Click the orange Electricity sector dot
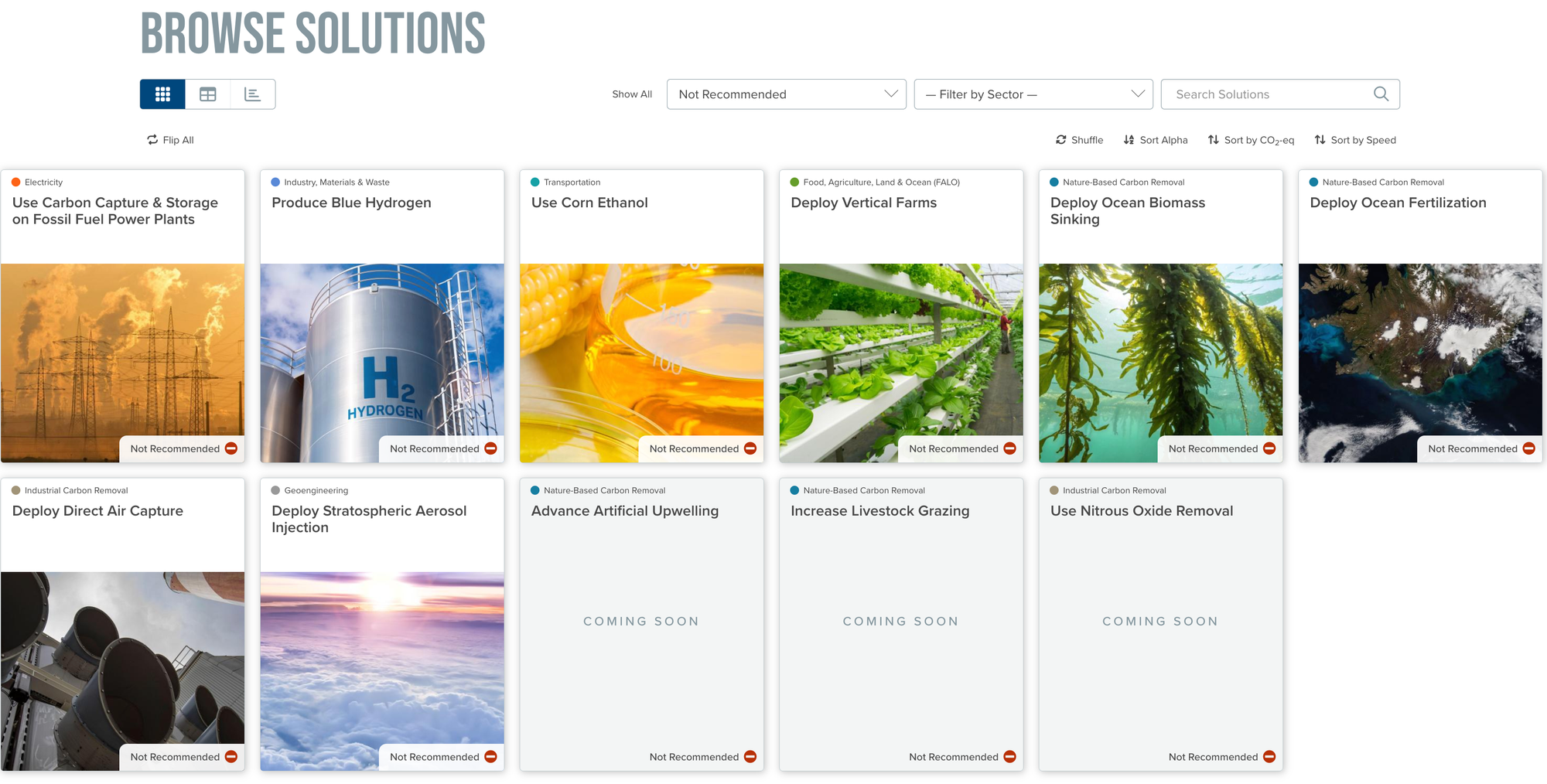Viewport: 1547px width, 784px height. click(x=16, y=182)
